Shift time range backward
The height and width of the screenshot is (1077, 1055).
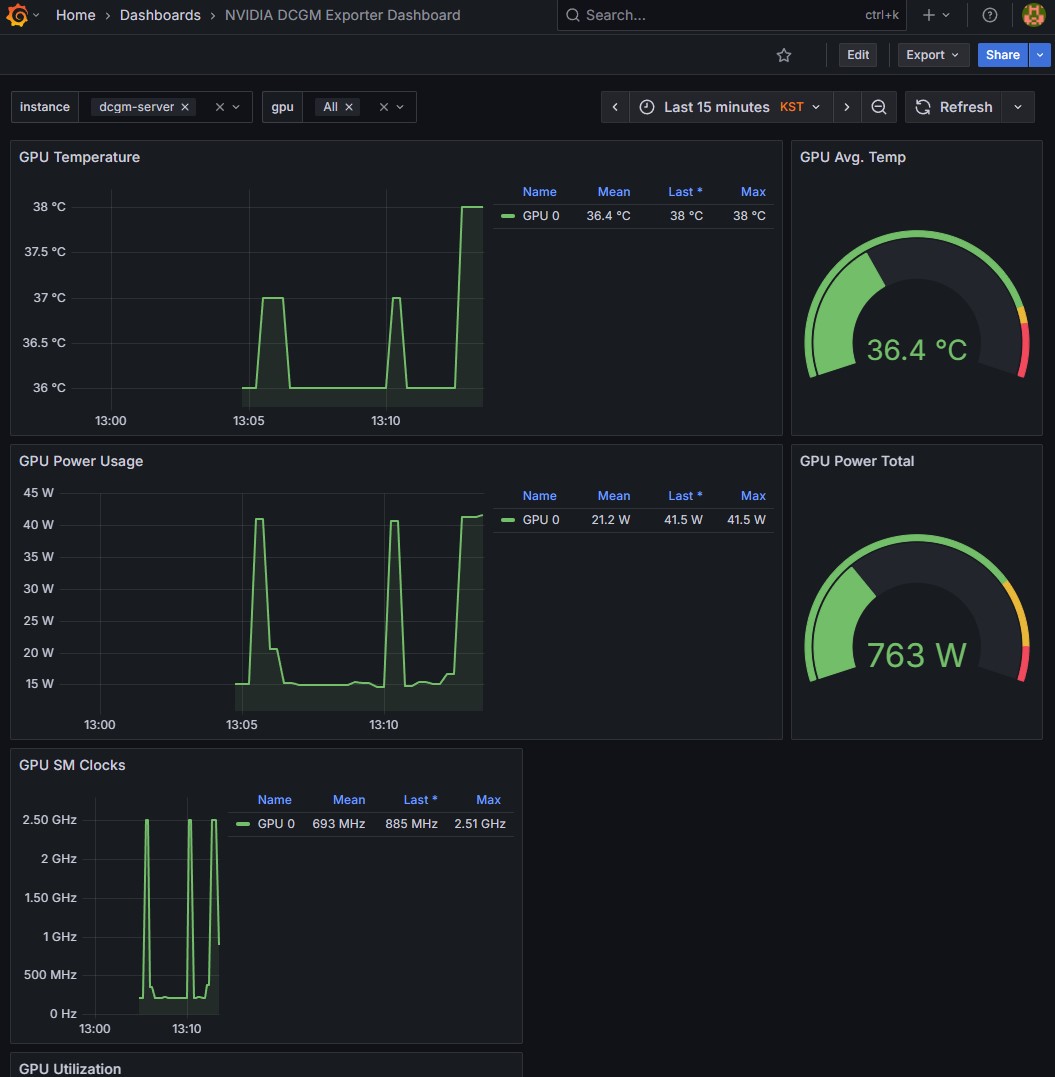click(615, 107)
